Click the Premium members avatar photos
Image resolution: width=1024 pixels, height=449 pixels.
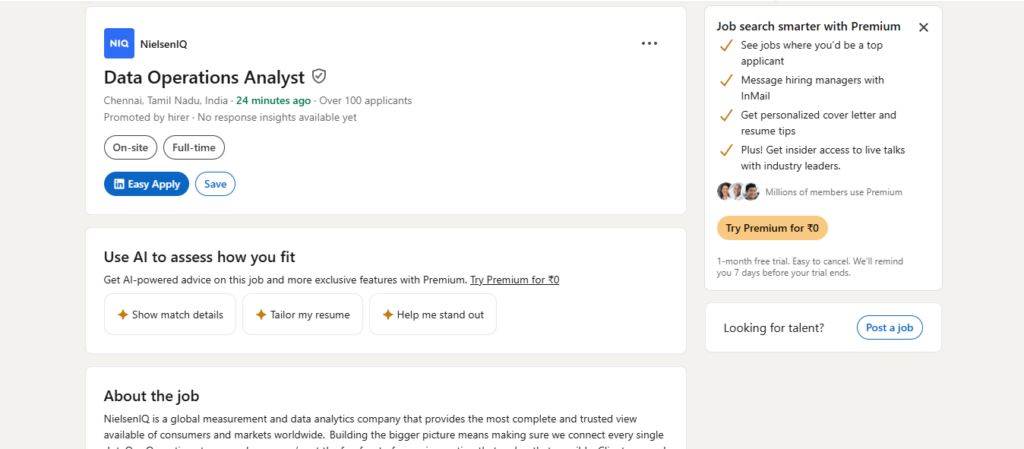tap(738, 191)
